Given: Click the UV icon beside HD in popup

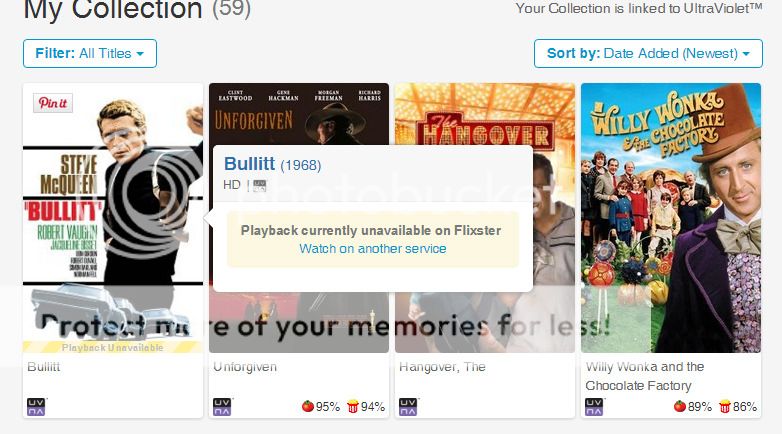Looking at the screenshot, I should pyautogui.click(x=259, y=186).
